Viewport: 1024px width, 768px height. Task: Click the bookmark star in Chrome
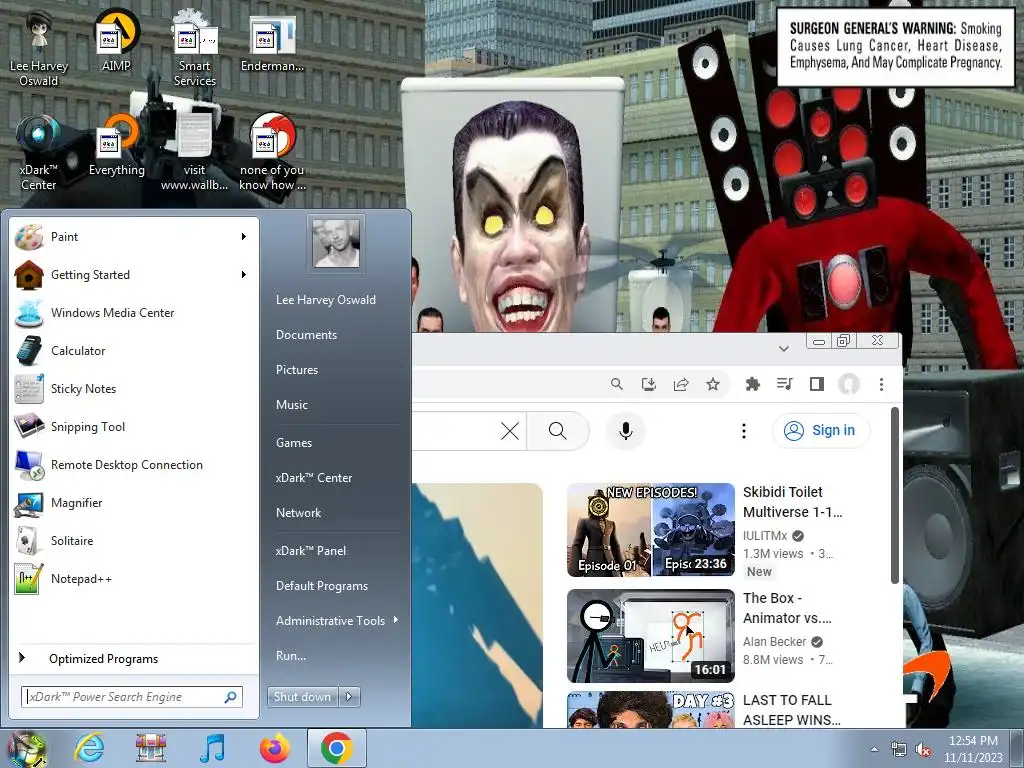click(x=712, y=384)
